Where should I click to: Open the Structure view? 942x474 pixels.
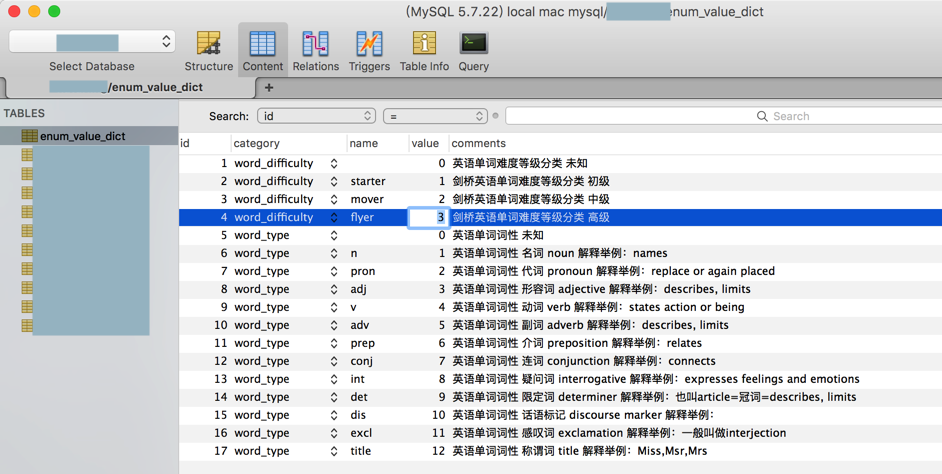point(208,51)
